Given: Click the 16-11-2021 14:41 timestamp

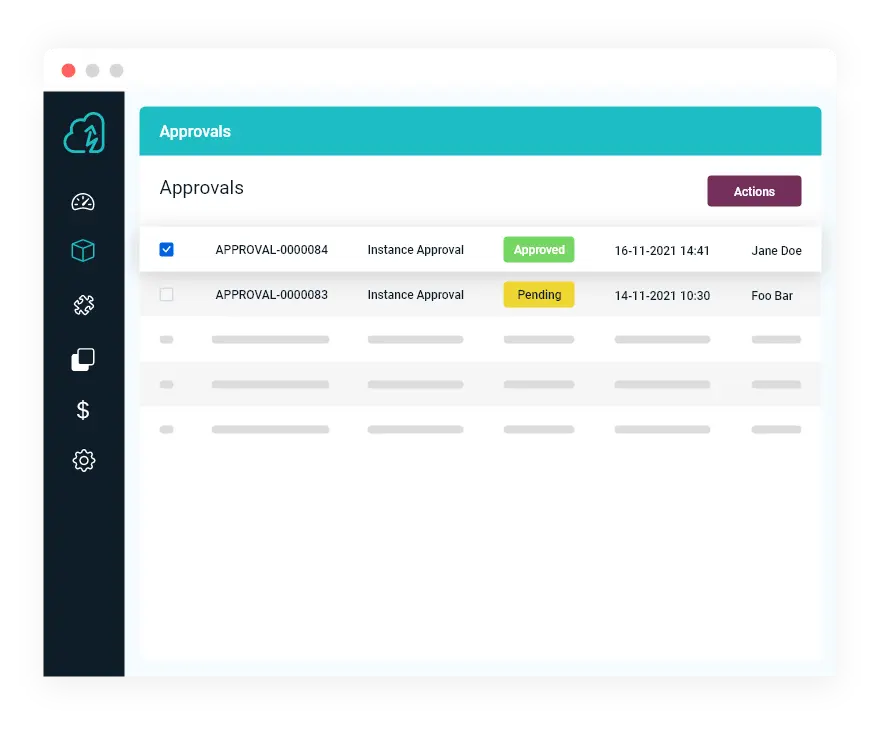Looking at the screenshot, I should click(662, 250).
